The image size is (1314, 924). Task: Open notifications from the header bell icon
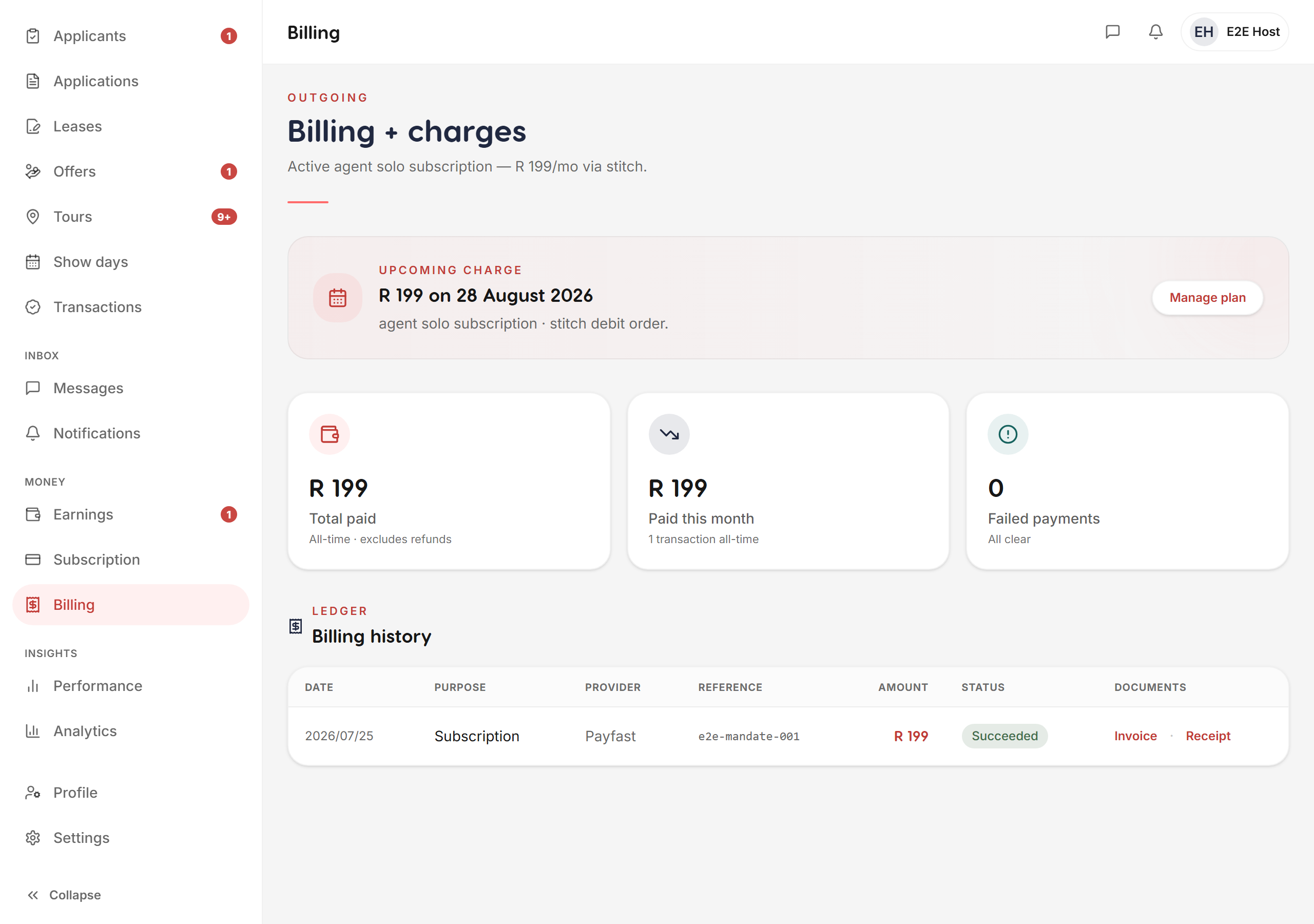point(1156,32)
